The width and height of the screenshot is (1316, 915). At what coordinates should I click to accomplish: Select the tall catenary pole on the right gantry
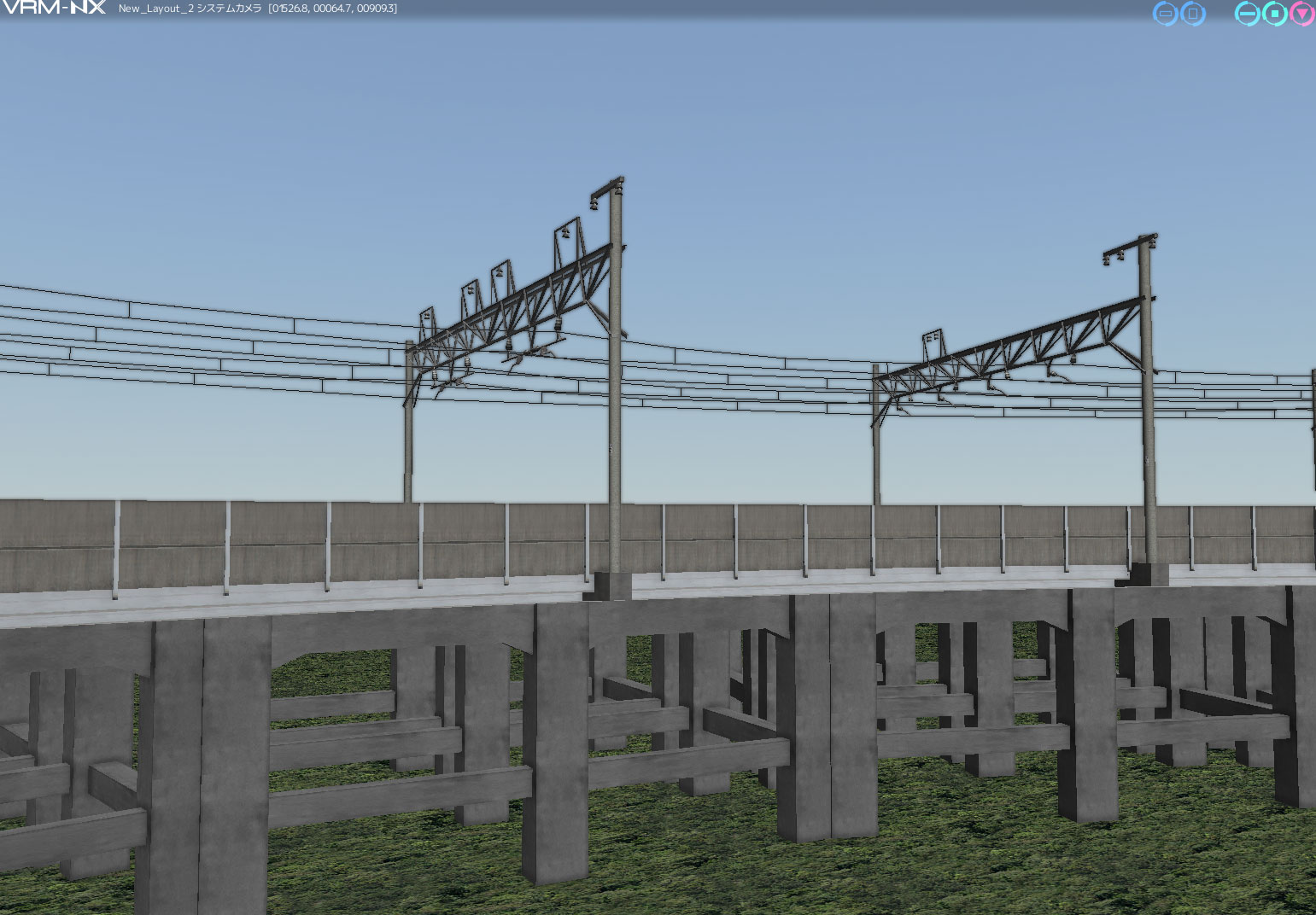1148,427
